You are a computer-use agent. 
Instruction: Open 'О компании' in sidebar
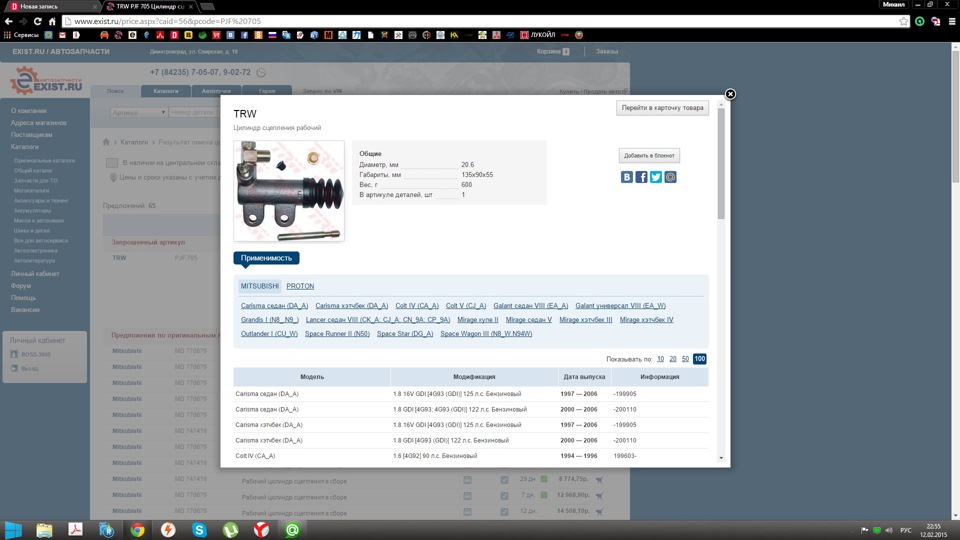(x=29, y=111)
